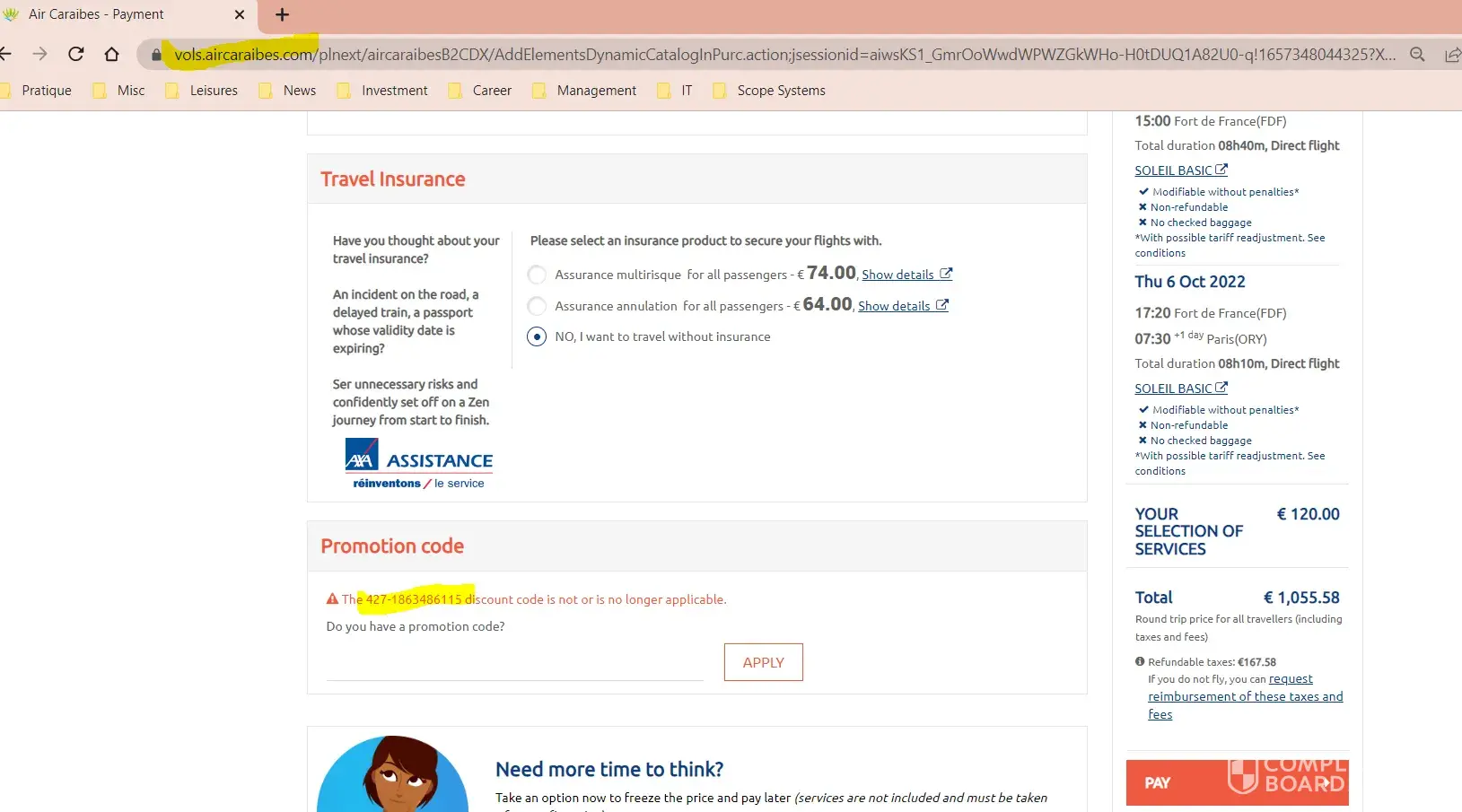
Task: Open the Scope Systems bookmarks folder
Action: [x=769, y=91]
